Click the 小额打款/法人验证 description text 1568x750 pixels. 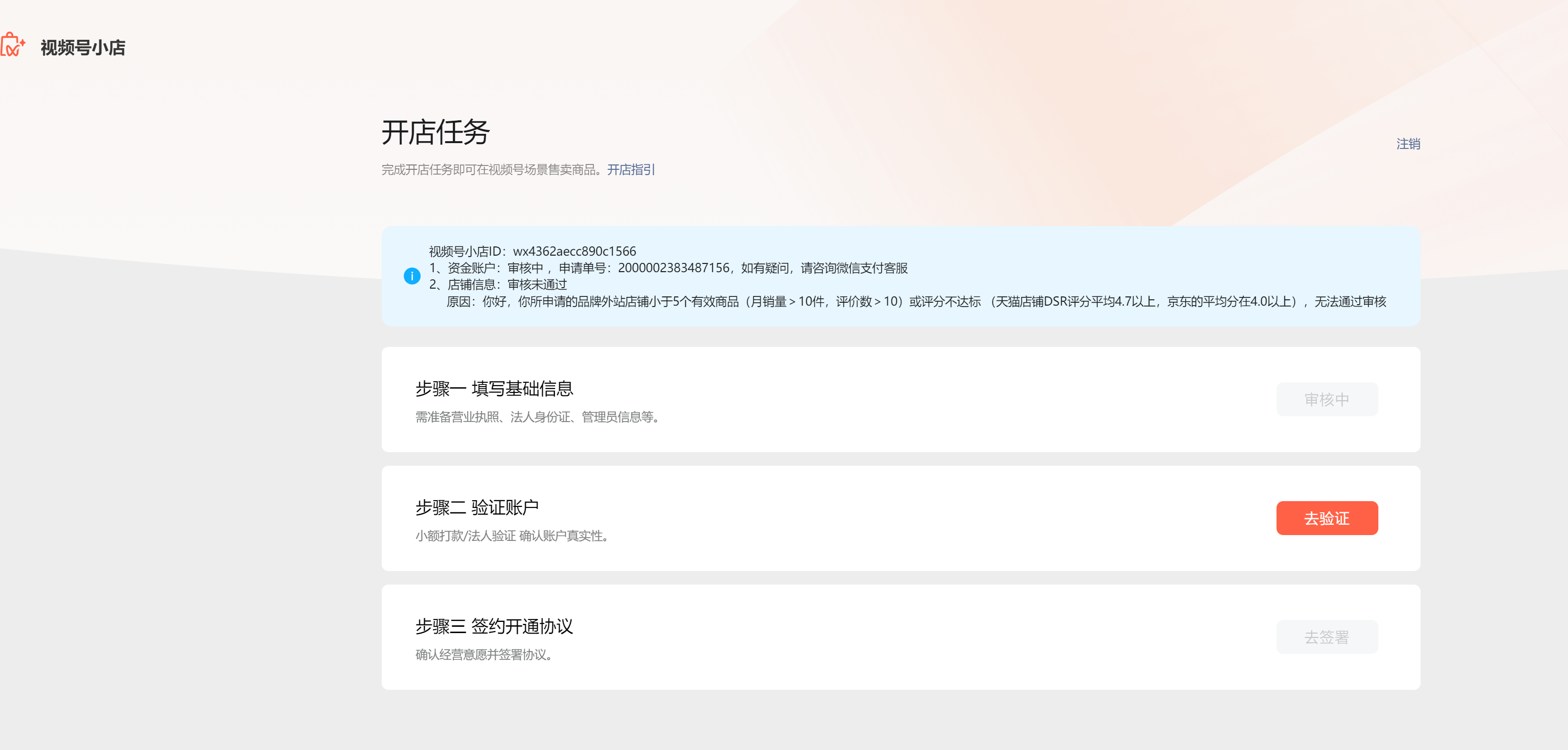[x=512, y=536]
